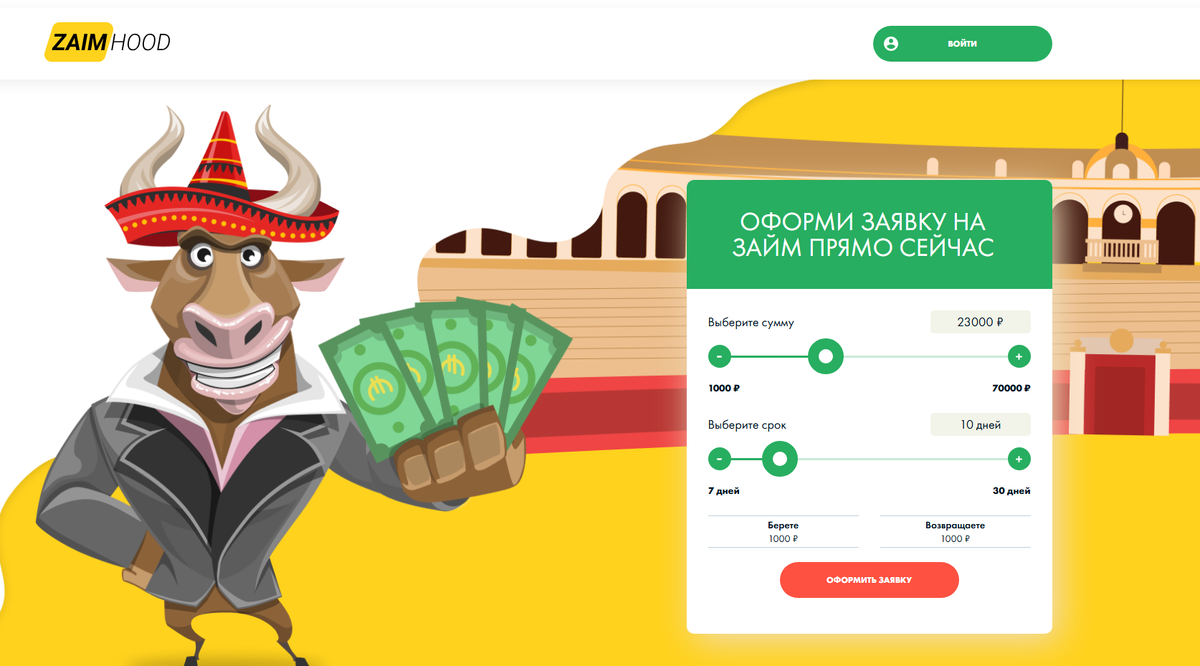The height and width of the screenshot is (666, 1200).
Task: Click the 10 дней term field
Action: pos(980,425)
